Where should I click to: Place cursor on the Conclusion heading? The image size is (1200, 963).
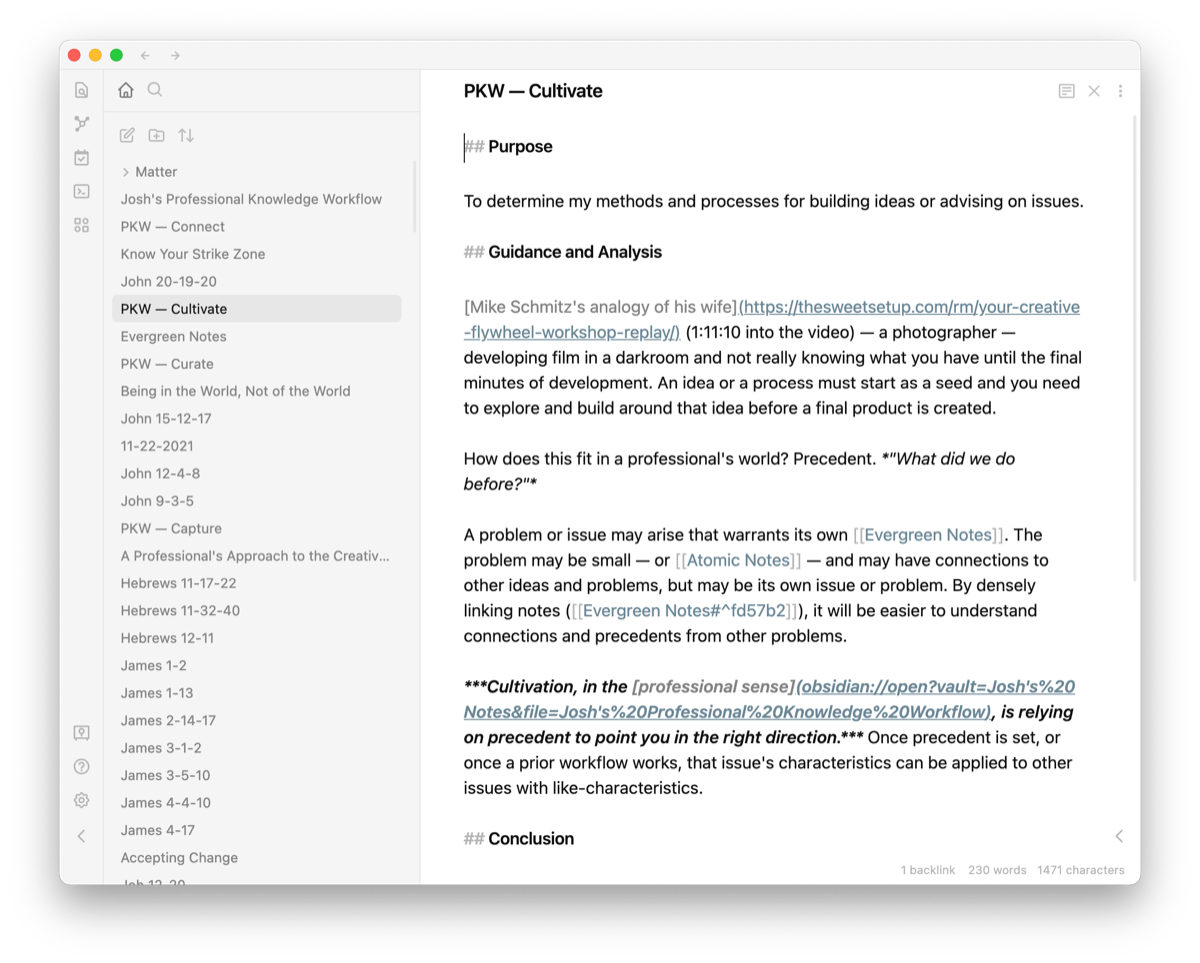pos(531,839)
